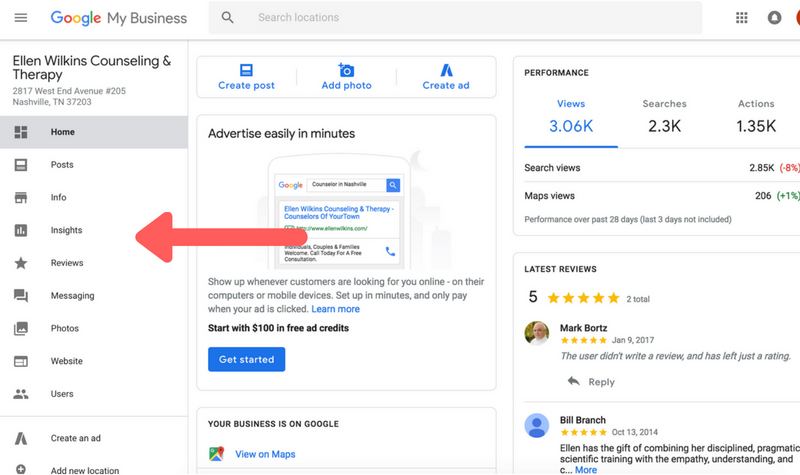800x475 pixels.
Task: Click the Photos sidebar icon
Action: (x=21, y=329)
